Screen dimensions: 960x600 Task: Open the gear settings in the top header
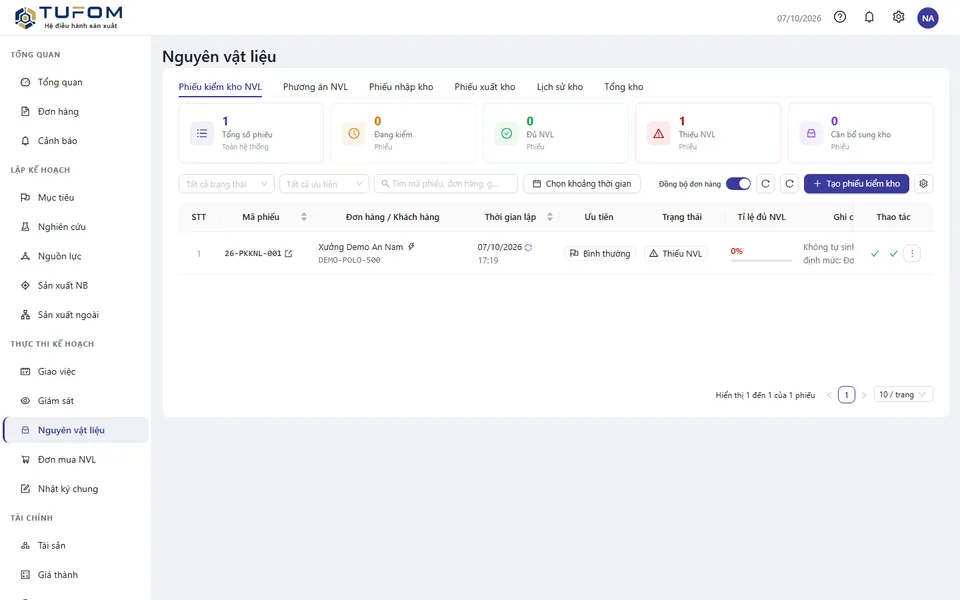pos(898,17)
